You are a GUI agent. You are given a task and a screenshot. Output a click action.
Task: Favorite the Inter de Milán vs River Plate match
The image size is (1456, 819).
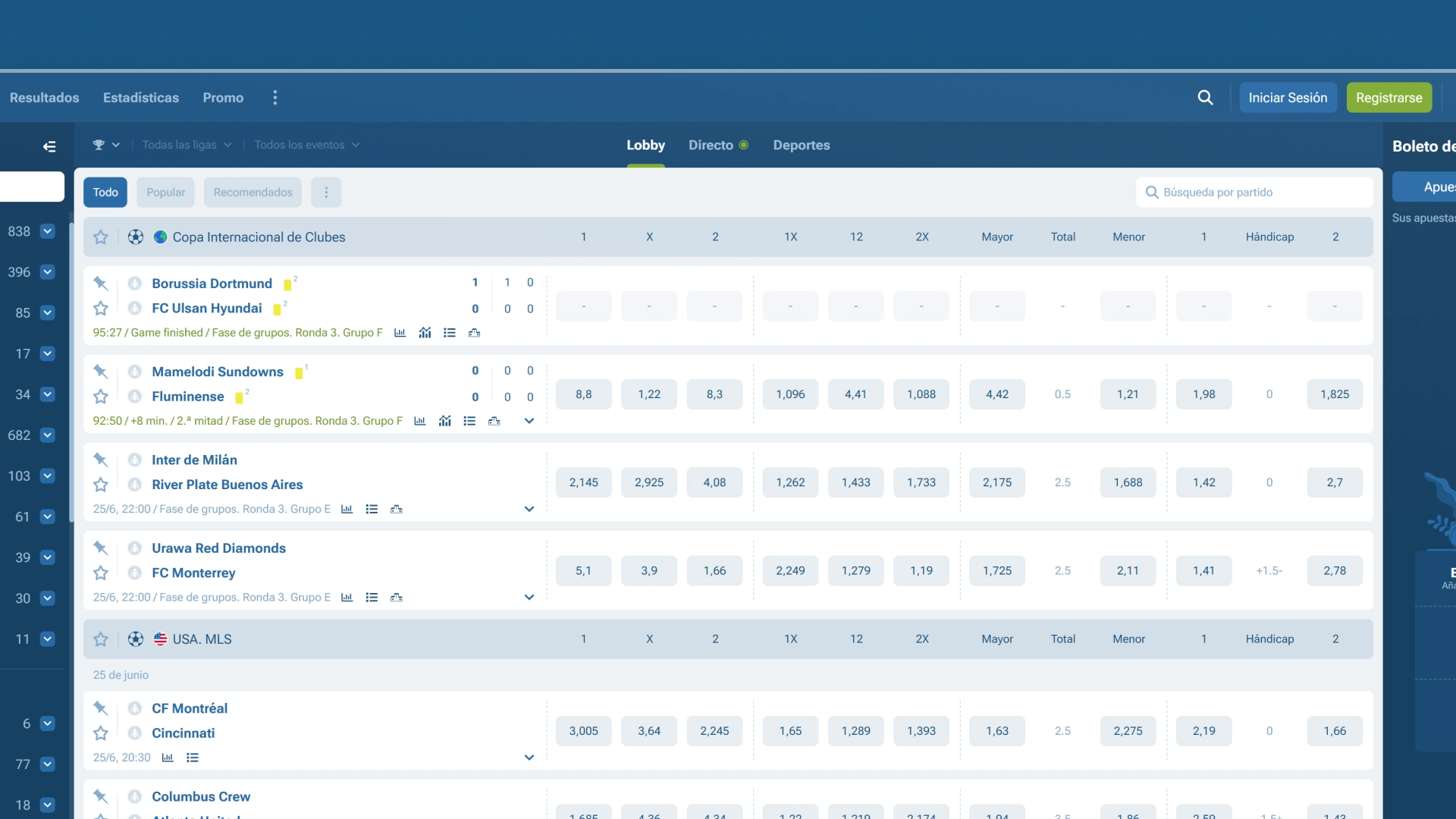101,484
